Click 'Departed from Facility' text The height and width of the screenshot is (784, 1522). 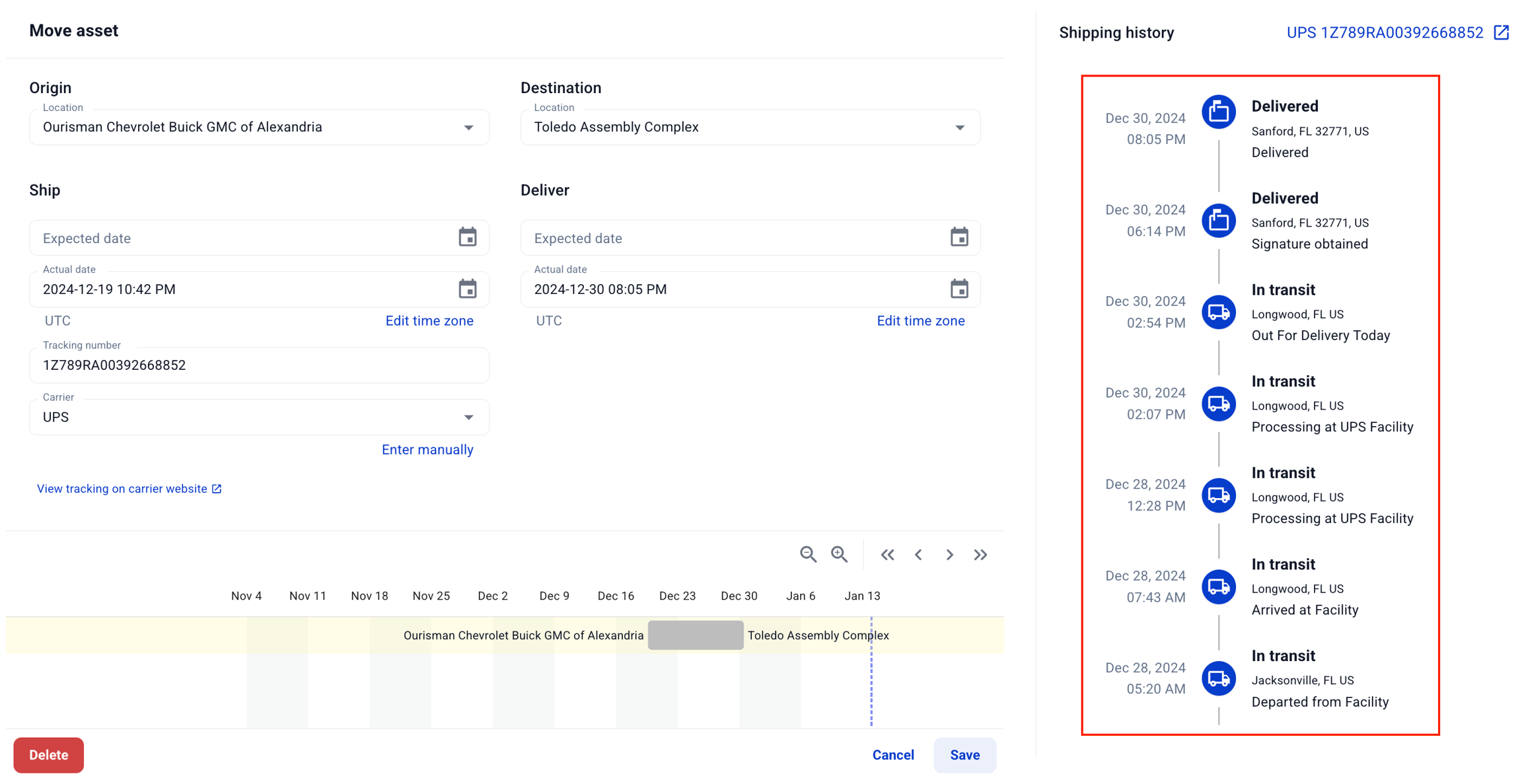(1320, 702)
